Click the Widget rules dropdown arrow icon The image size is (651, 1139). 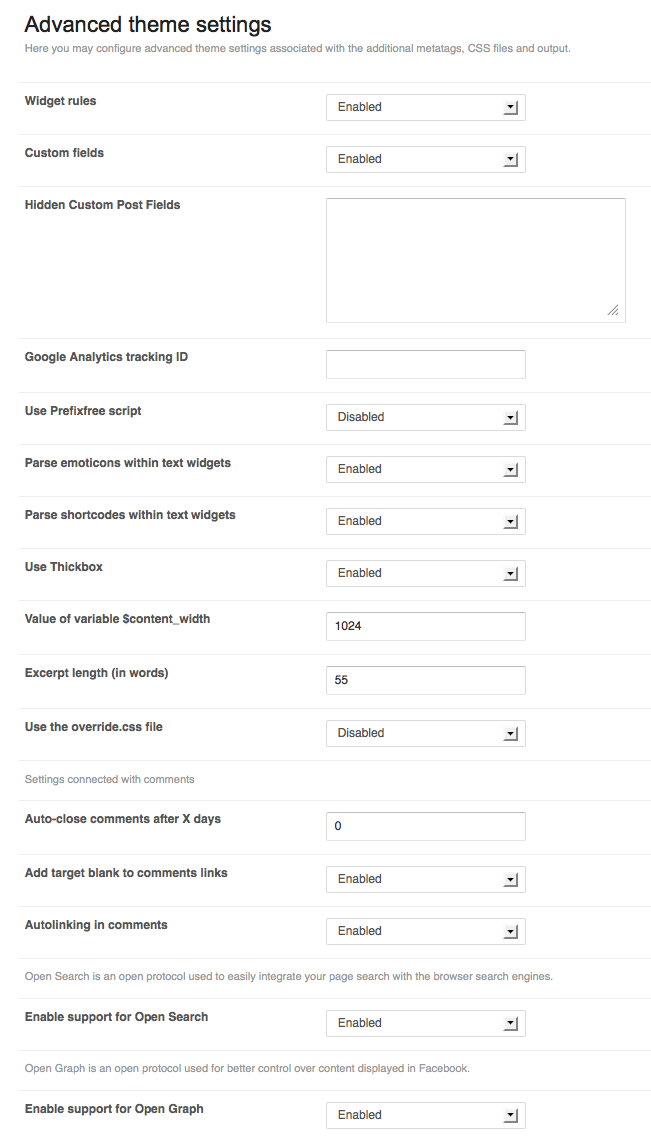[510, 107]
